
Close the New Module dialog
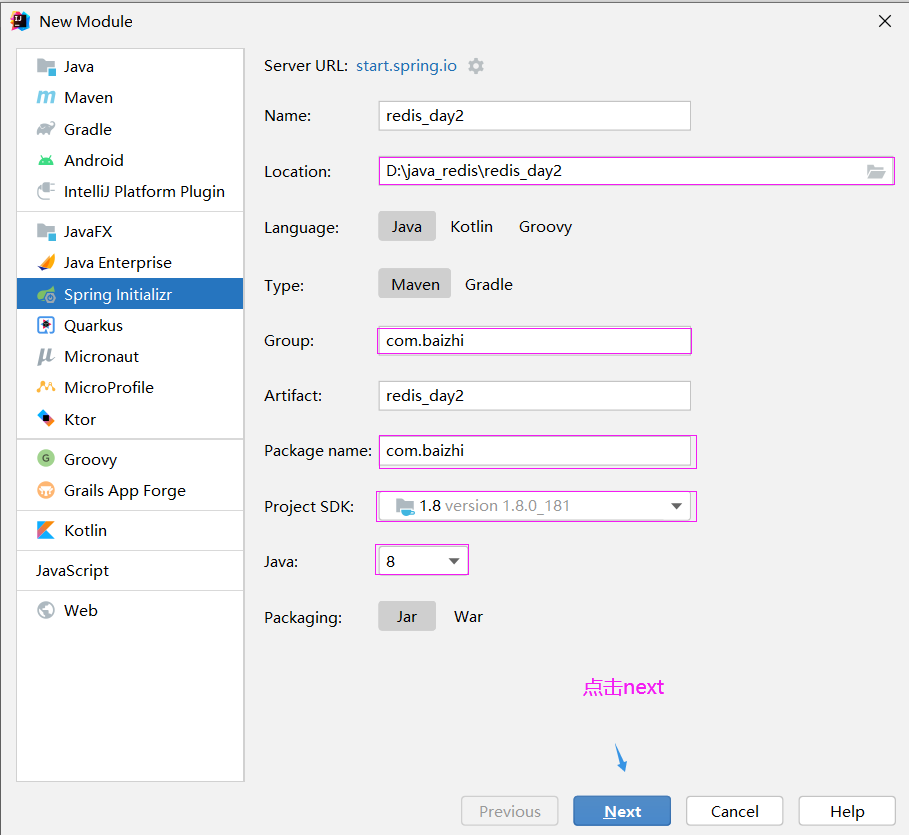click(885, 21)
